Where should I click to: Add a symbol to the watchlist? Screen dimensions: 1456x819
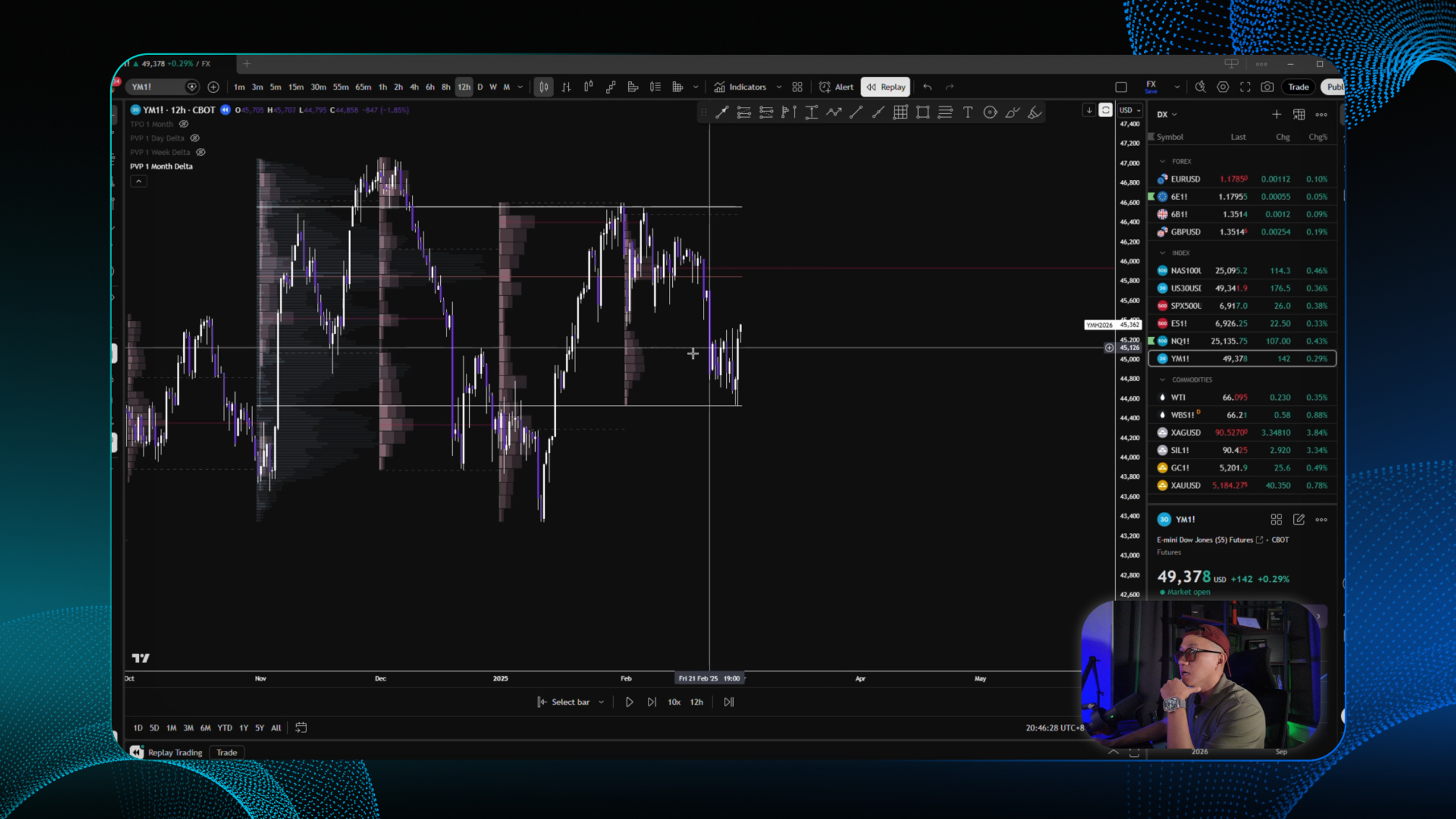tap(1276, 114)
